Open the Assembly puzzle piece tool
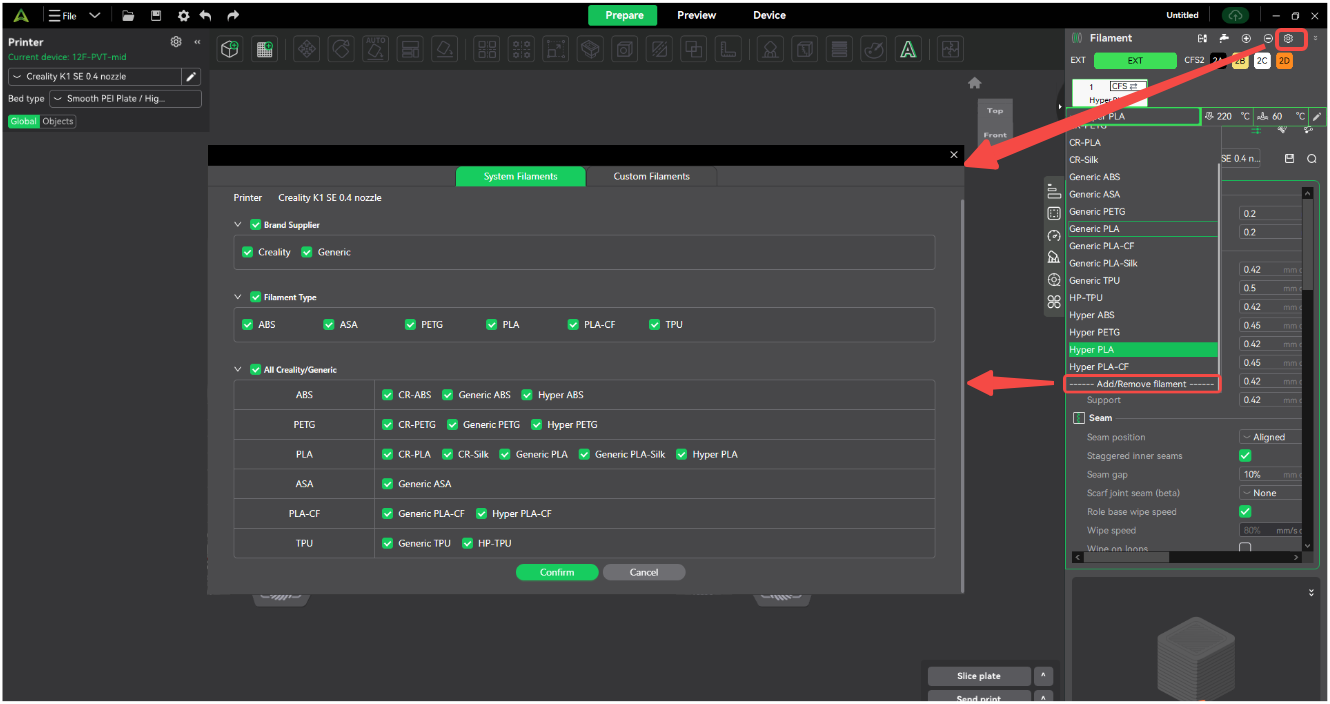 pos(950,48)
